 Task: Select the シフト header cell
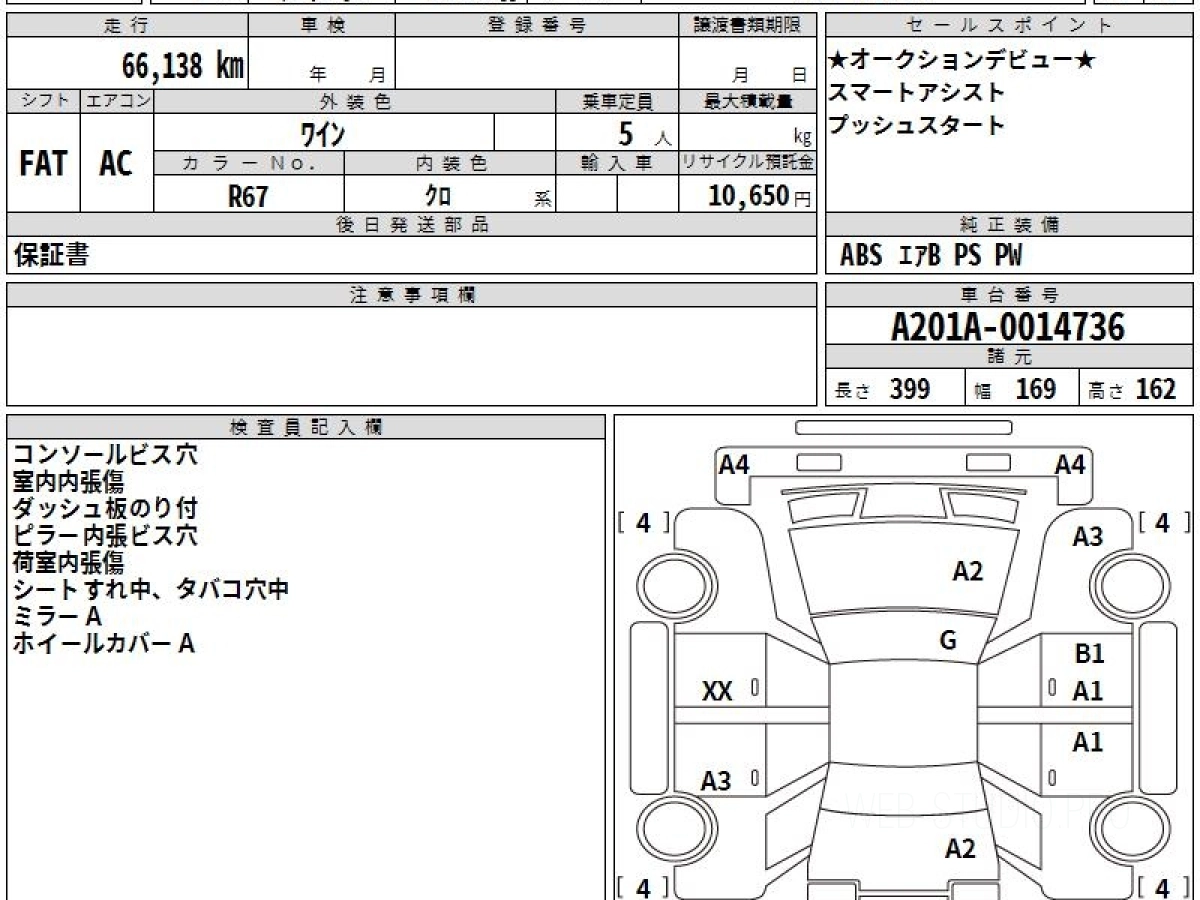click(44, 101)
